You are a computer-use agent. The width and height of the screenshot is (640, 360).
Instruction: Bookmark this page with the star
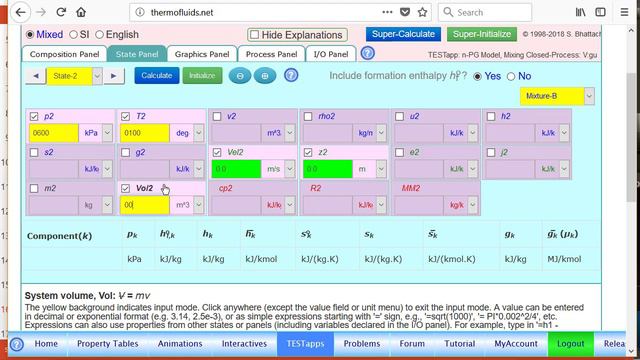(x=422, y=12)
